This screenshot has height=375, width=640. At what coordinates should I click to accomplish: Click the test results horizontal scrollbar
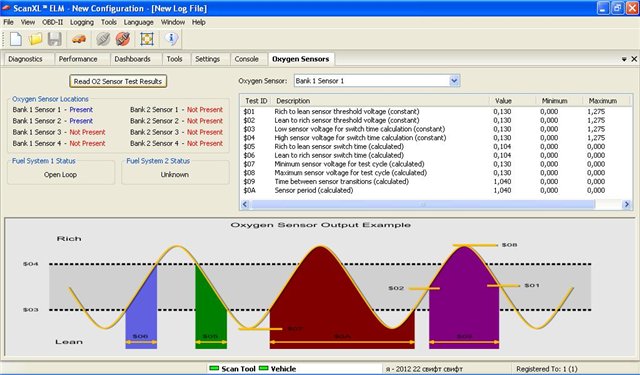[x=423, y=204]
